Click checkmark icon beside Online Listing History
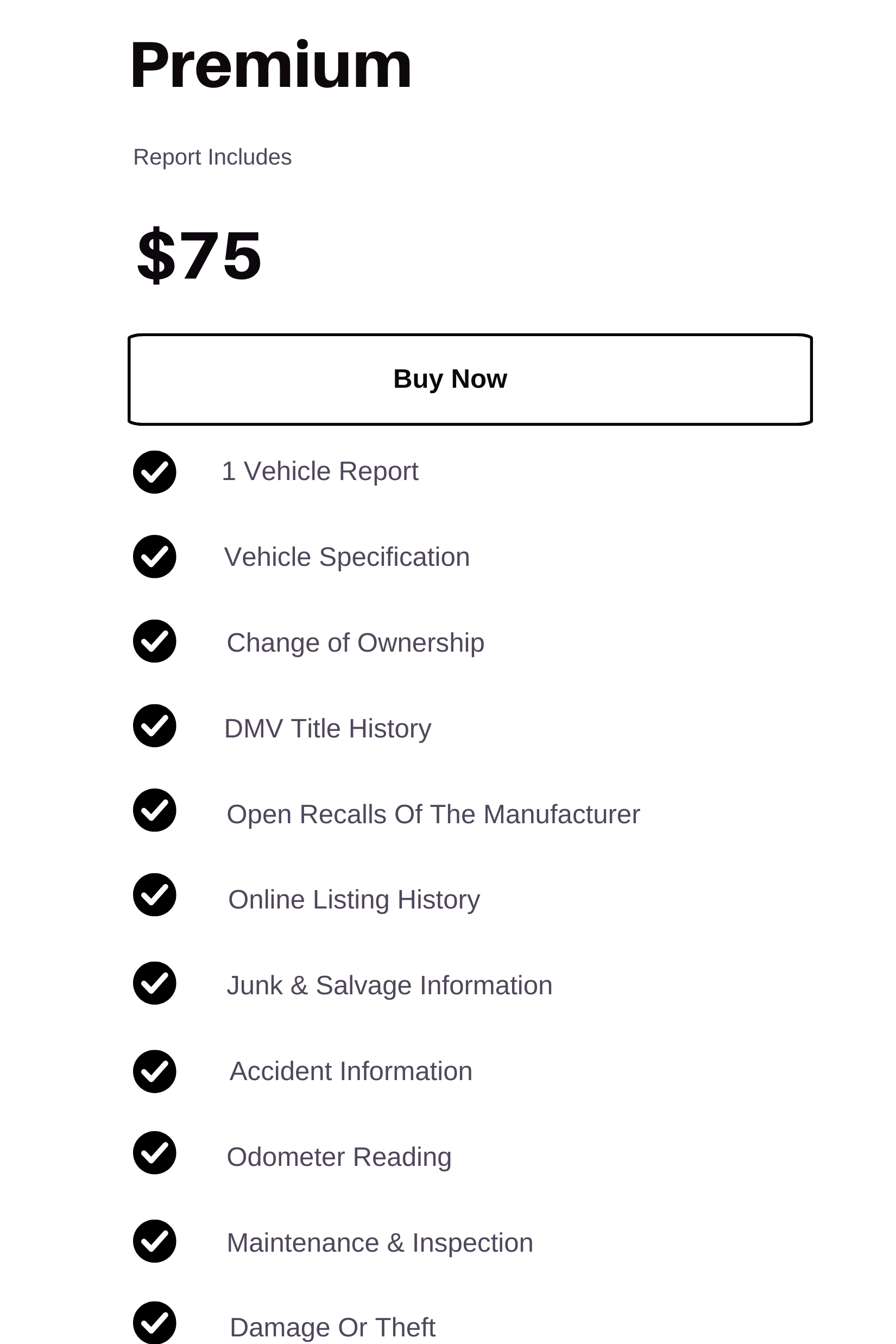Image resolution: width=896 pixels, height=1344 pixels. [154, 895]
